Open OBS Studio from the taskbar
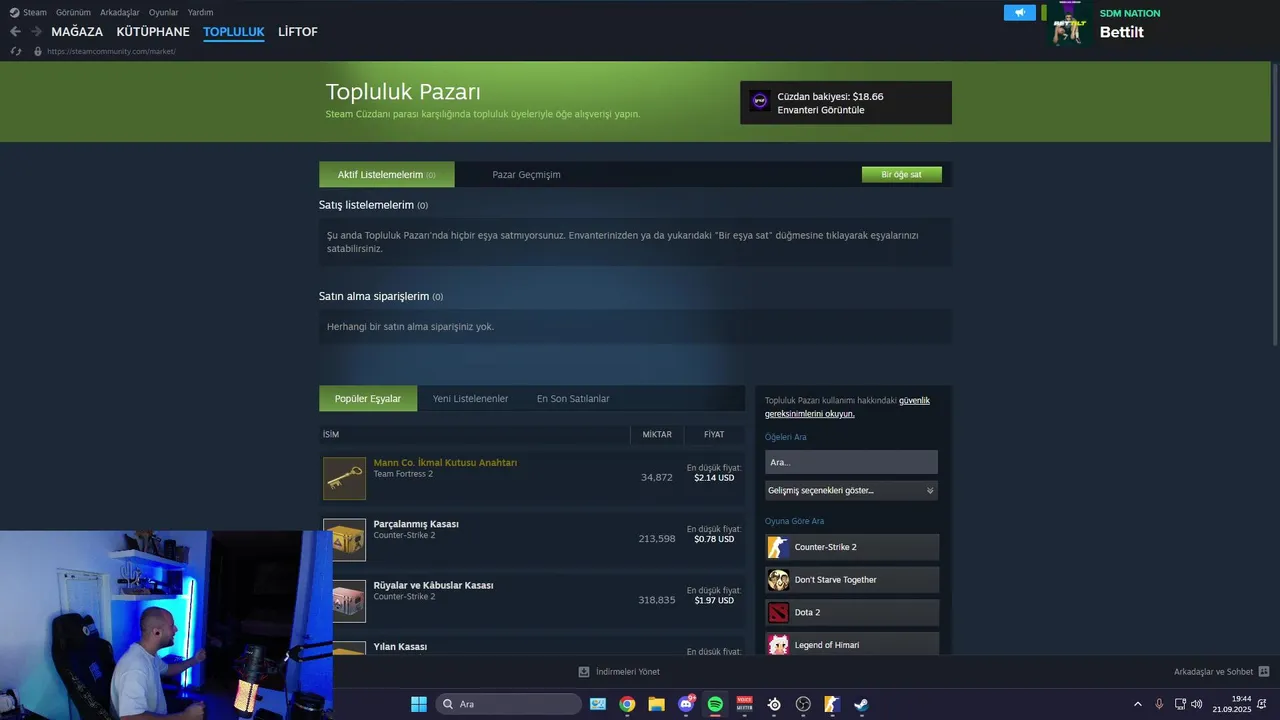This screenshot has width=1280, height=720. [x=803, y=704]
